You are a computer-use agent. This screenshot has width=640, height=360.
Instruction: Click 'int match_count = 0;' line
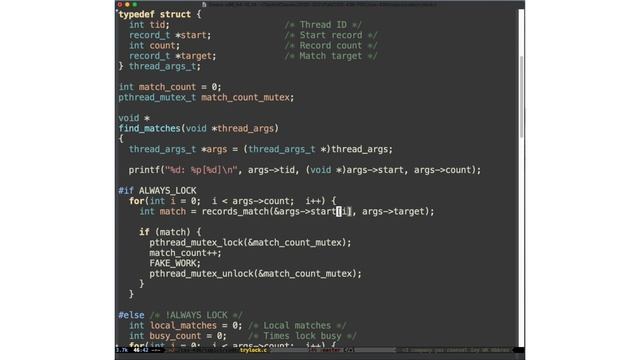click(170, 87)
